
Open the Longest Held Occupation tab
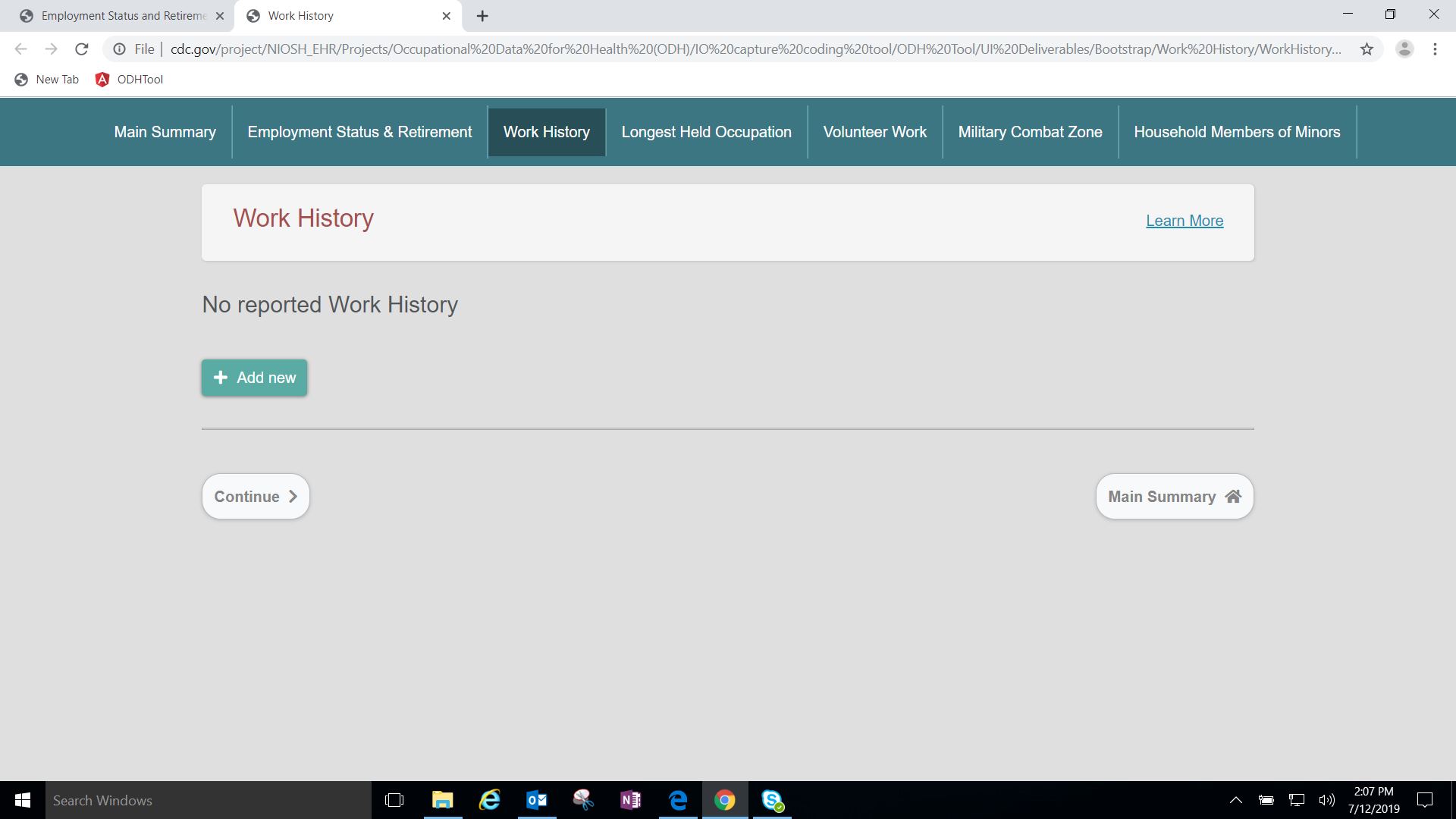click(706, 132)
